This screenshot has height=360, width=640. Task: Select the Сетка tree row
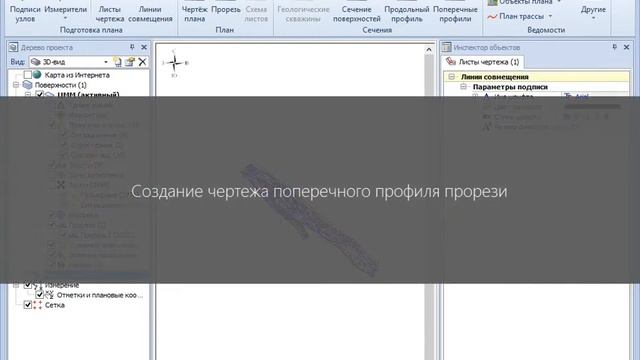[x=54, y=305]
